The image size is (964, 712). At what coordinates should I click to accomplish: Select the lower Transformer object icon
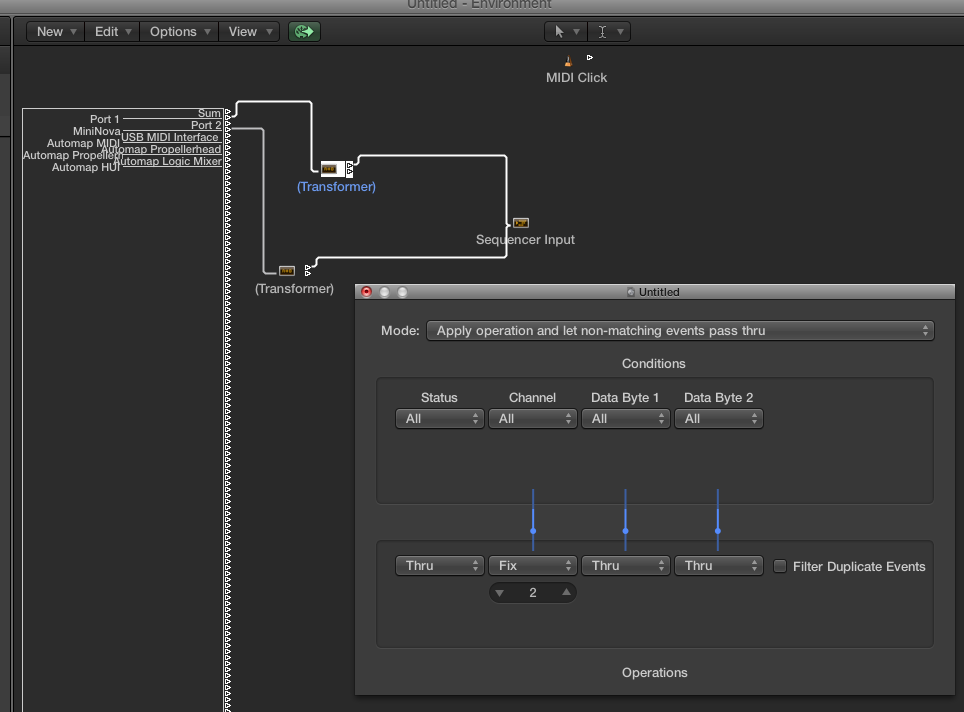pyautogui.click(x=287, y=270)
